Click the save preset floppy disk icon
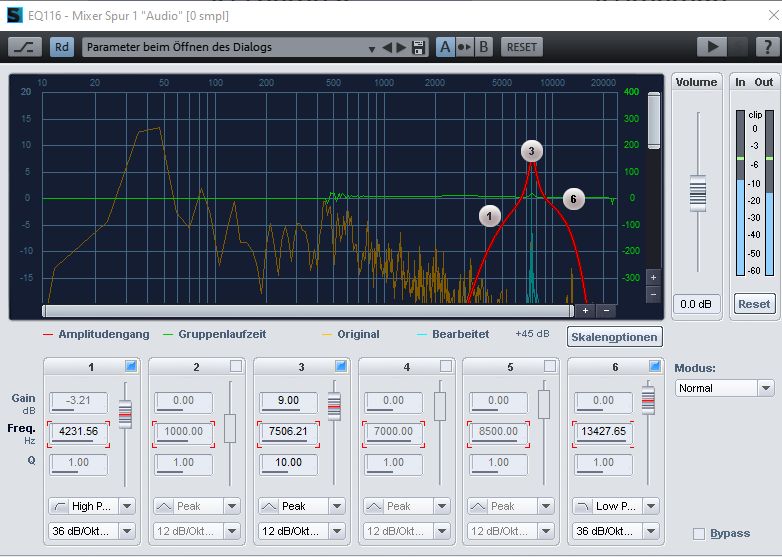782x557 pixels. click(419, 47)
